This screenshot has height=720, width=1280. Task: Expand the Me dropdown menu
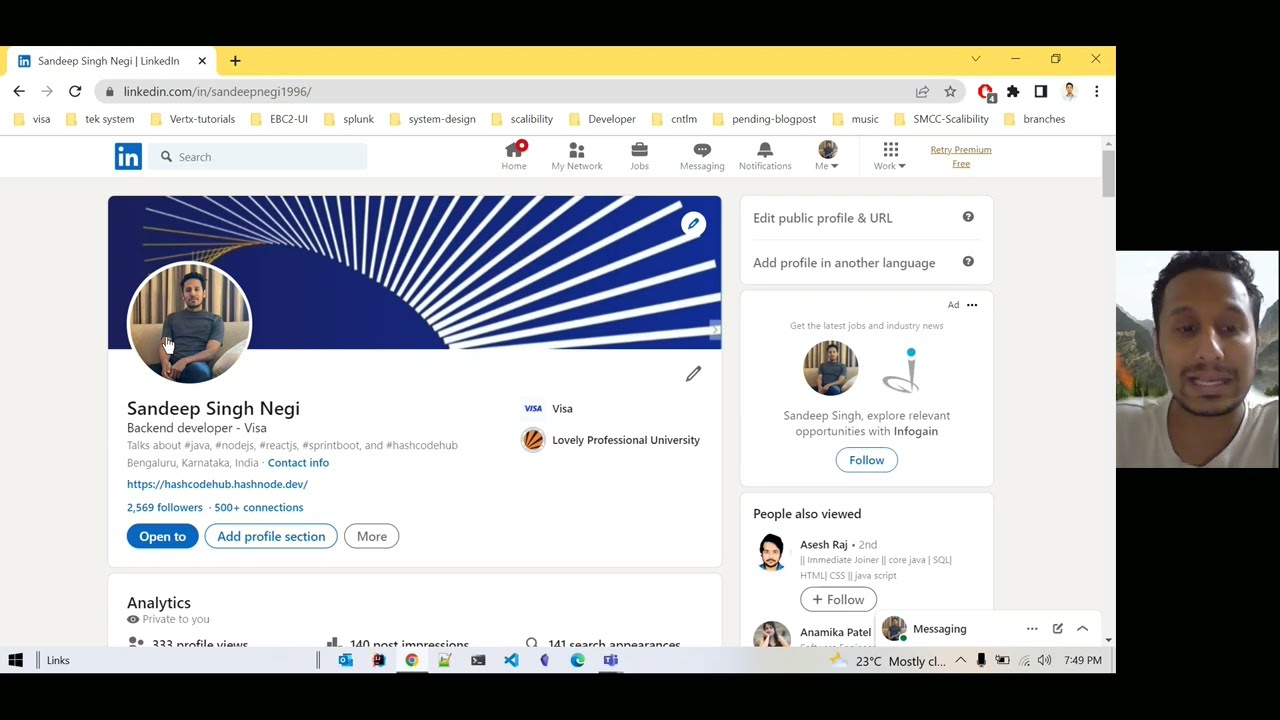pyautogui.click(x=827, y=156)
